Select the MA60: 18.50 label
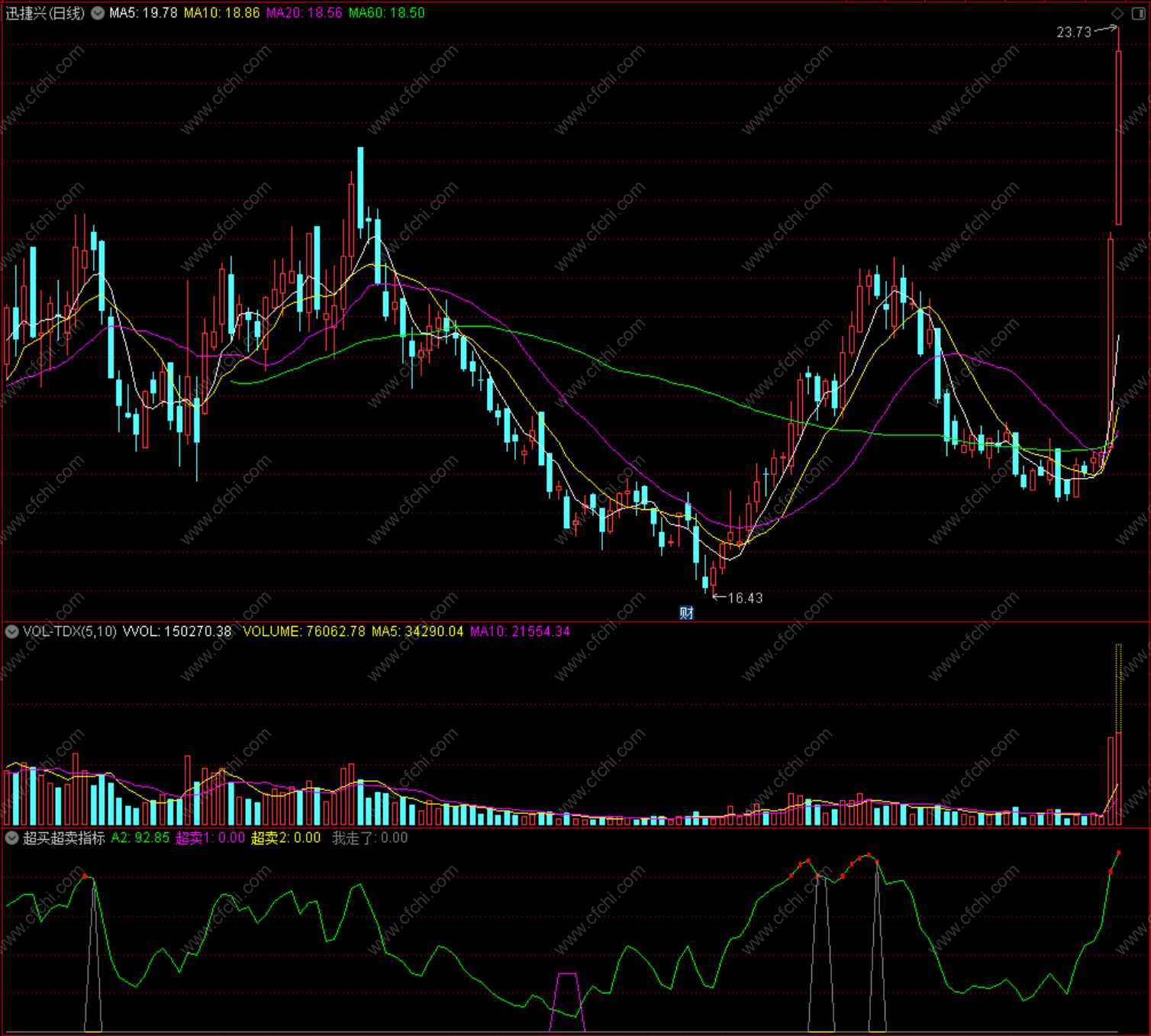Screen dimensions: 1151x1036 (x=387, y=13)
